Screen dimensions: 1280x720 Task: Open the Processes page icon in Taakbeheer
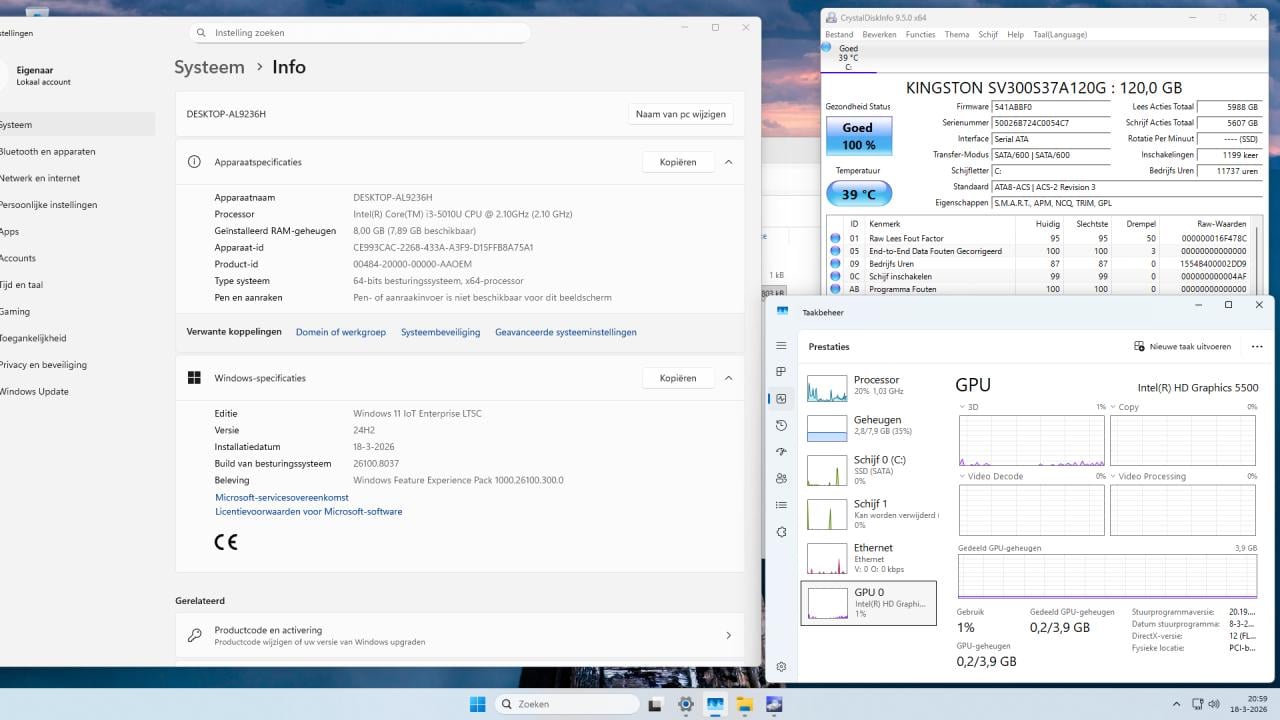[781, 372]
